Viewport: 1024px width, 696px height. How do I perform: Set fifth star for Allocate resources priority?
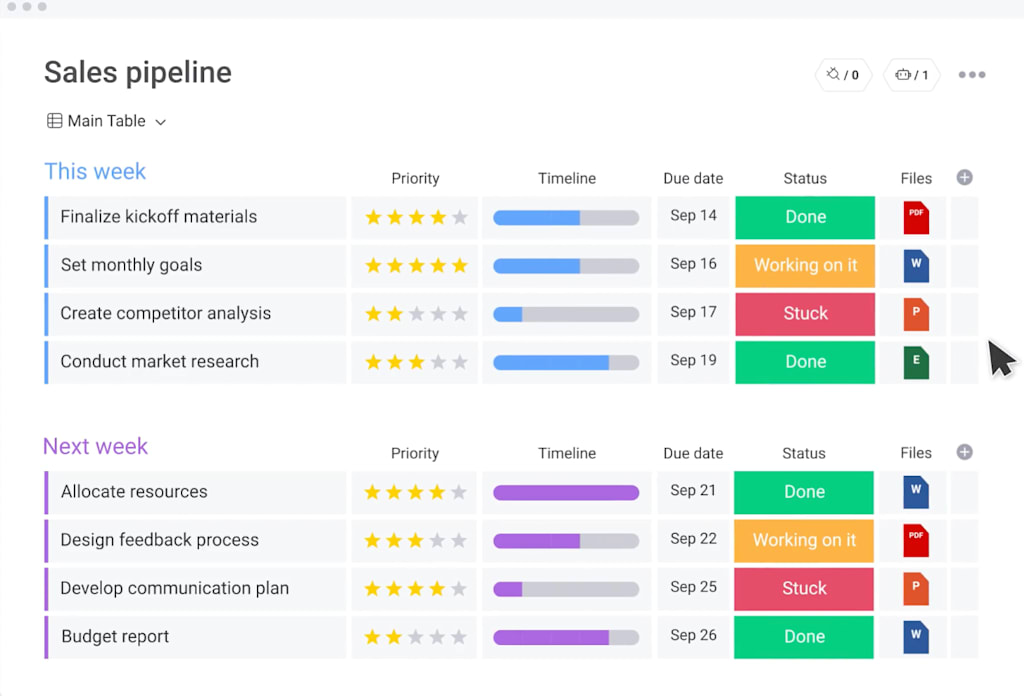pyautogui.click(x=458, y=492)
